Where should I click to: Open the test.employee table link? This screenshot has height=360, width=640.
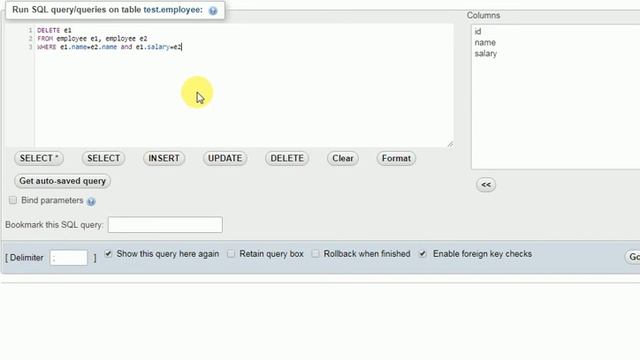tap(173, 9)
